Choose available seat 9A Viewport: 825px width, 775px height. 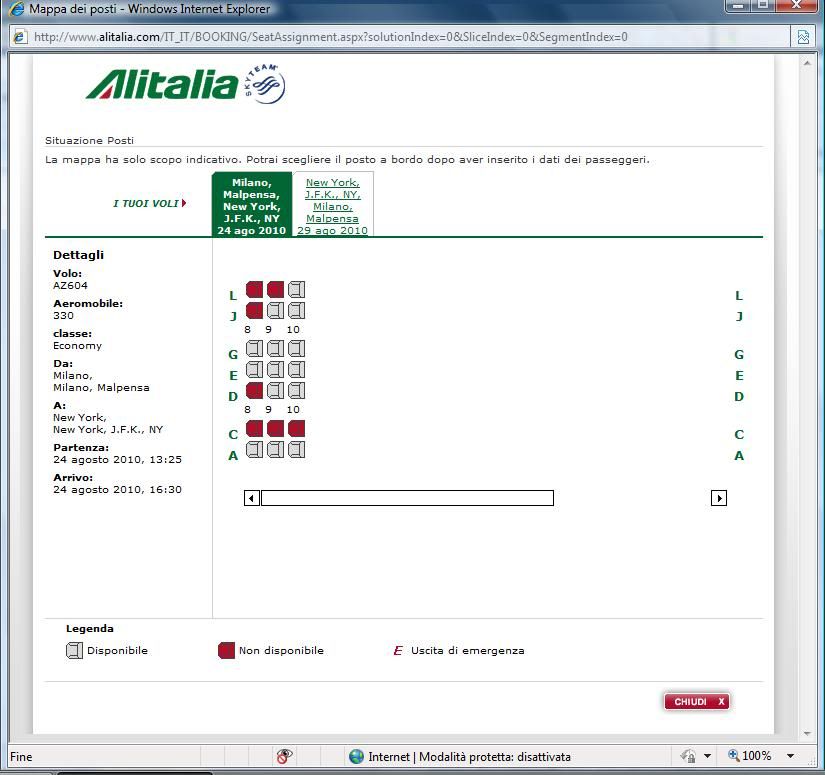pyautogui.click(x=276, y=449)
